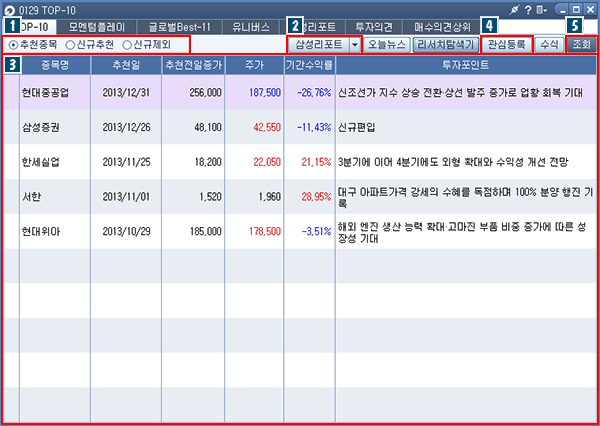The height and width of the screenshot is (426, 600).
Task: Open the 글로벌Best-11 tab
Action: tap(180, 26)
